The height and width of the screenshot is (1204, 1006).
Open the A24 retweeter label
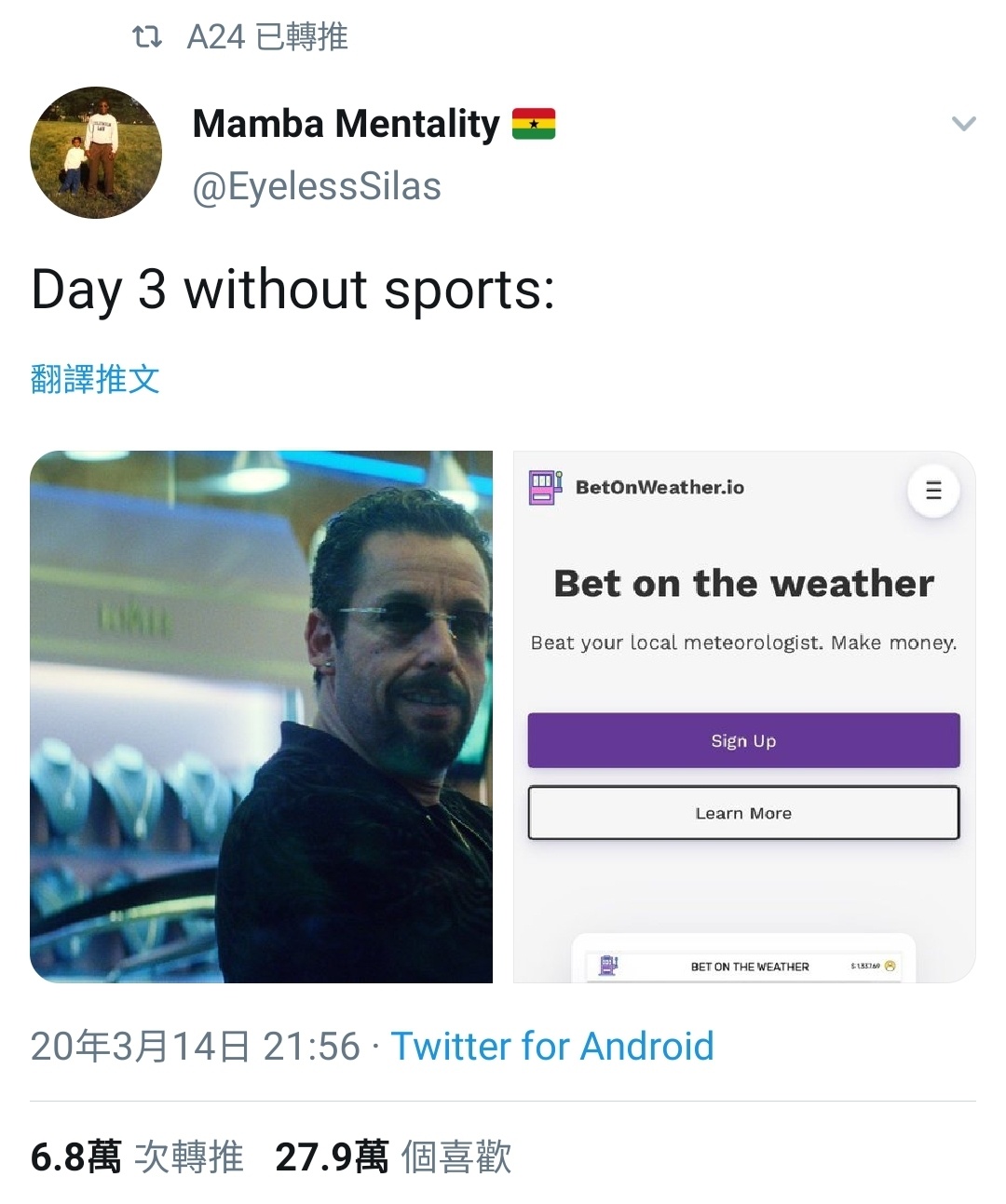point(267,37)
